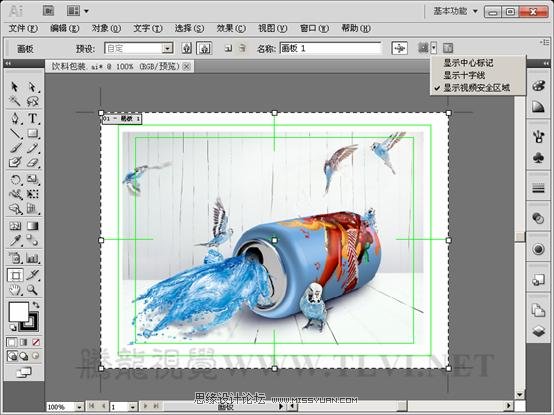Go to Bridge via the Br icon
The height and width of the screenshot is (415, 554).
[x=48, y=11]
